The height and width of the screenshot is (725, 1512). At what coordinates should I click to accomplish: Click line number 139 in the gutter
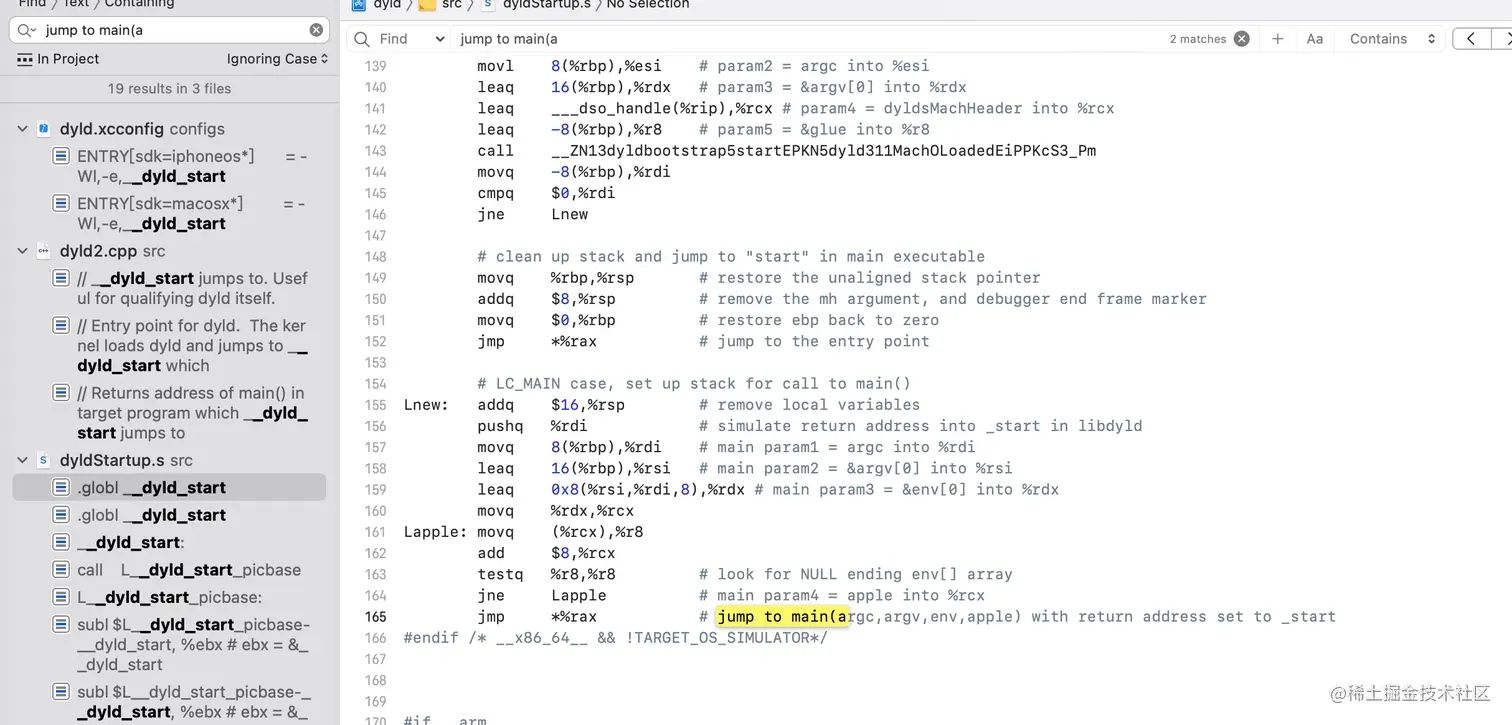376,66
